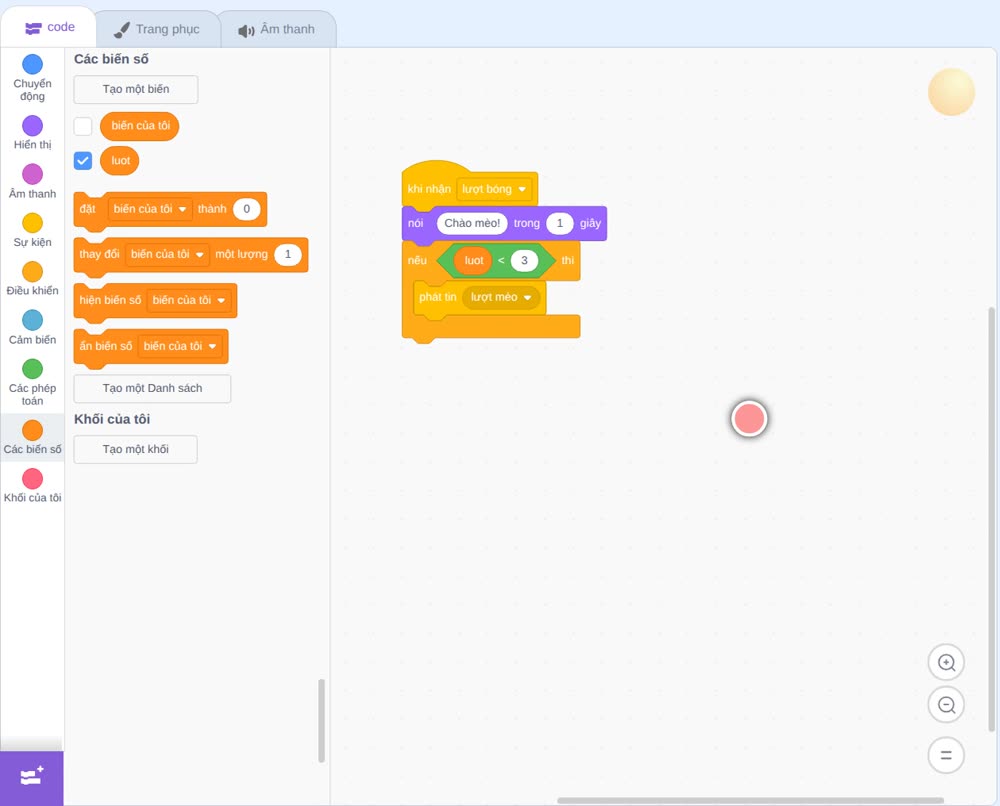1000x806 pixels.
Task: Select the Hiển thị category circle
Action: 33,126
